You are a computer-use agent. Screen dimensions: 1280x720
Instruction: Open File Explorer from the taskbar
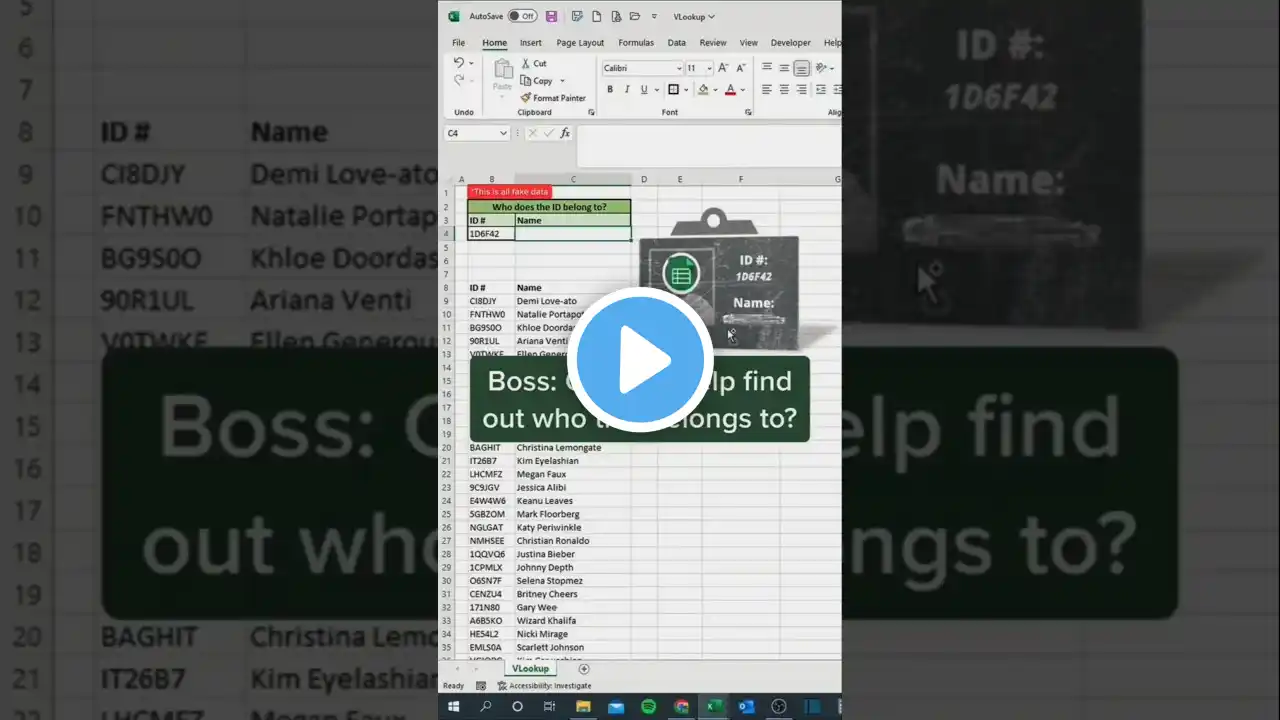coord(583,706)
